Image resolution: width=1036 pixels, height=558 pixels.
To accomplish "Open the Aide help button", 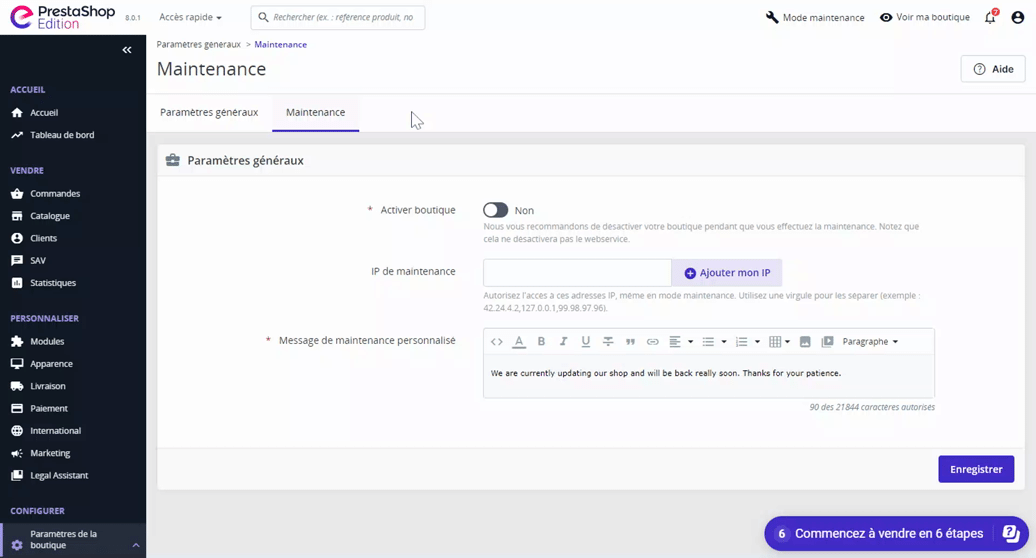I will tap(993, 69).
